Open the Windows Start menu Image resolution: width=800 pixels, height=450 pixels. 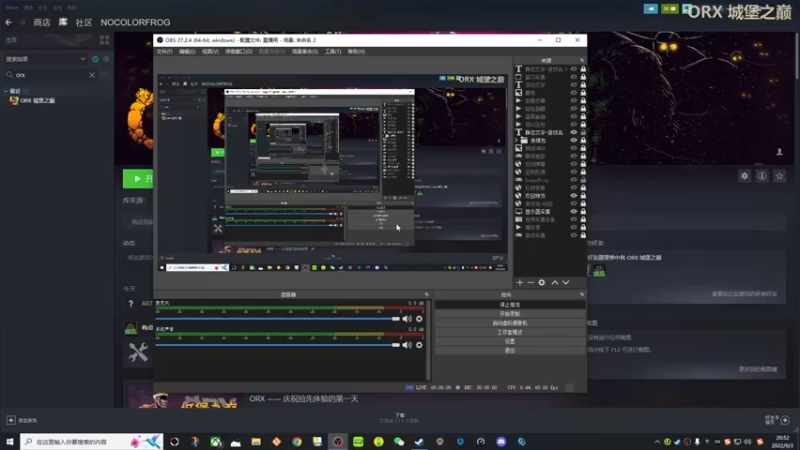click(10, 442)
